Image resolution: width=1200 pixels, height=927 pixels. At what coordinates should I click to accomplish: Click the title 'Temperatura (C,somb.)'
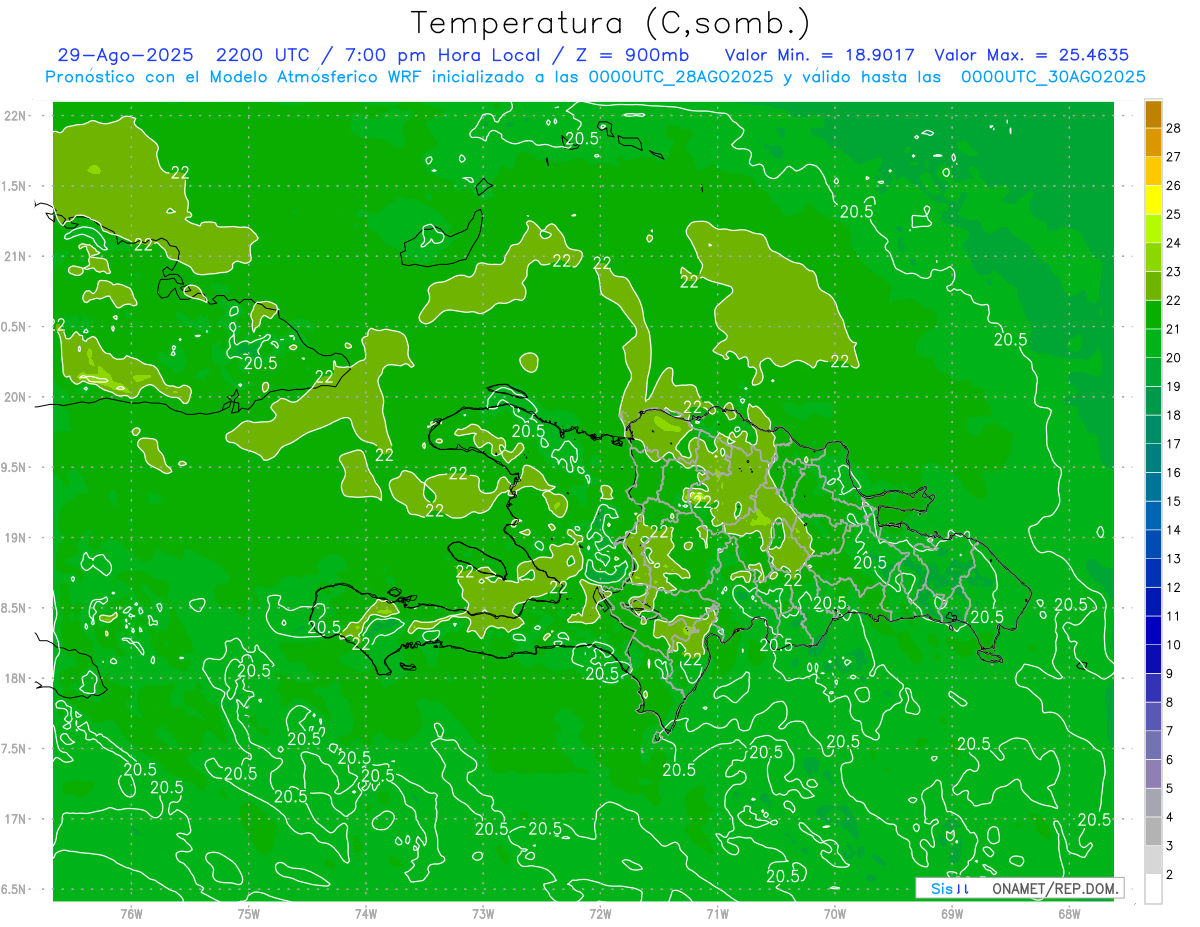[610, 23]
